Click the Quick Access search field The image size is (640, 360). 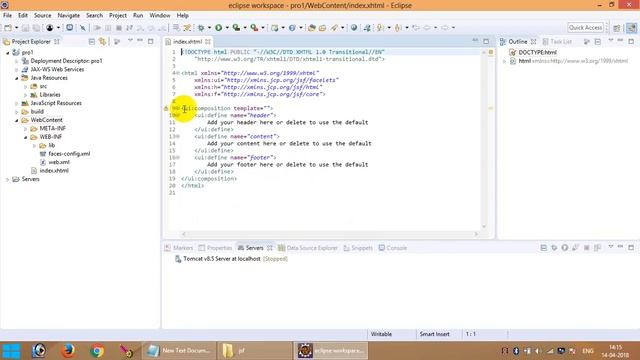(585, 27)
